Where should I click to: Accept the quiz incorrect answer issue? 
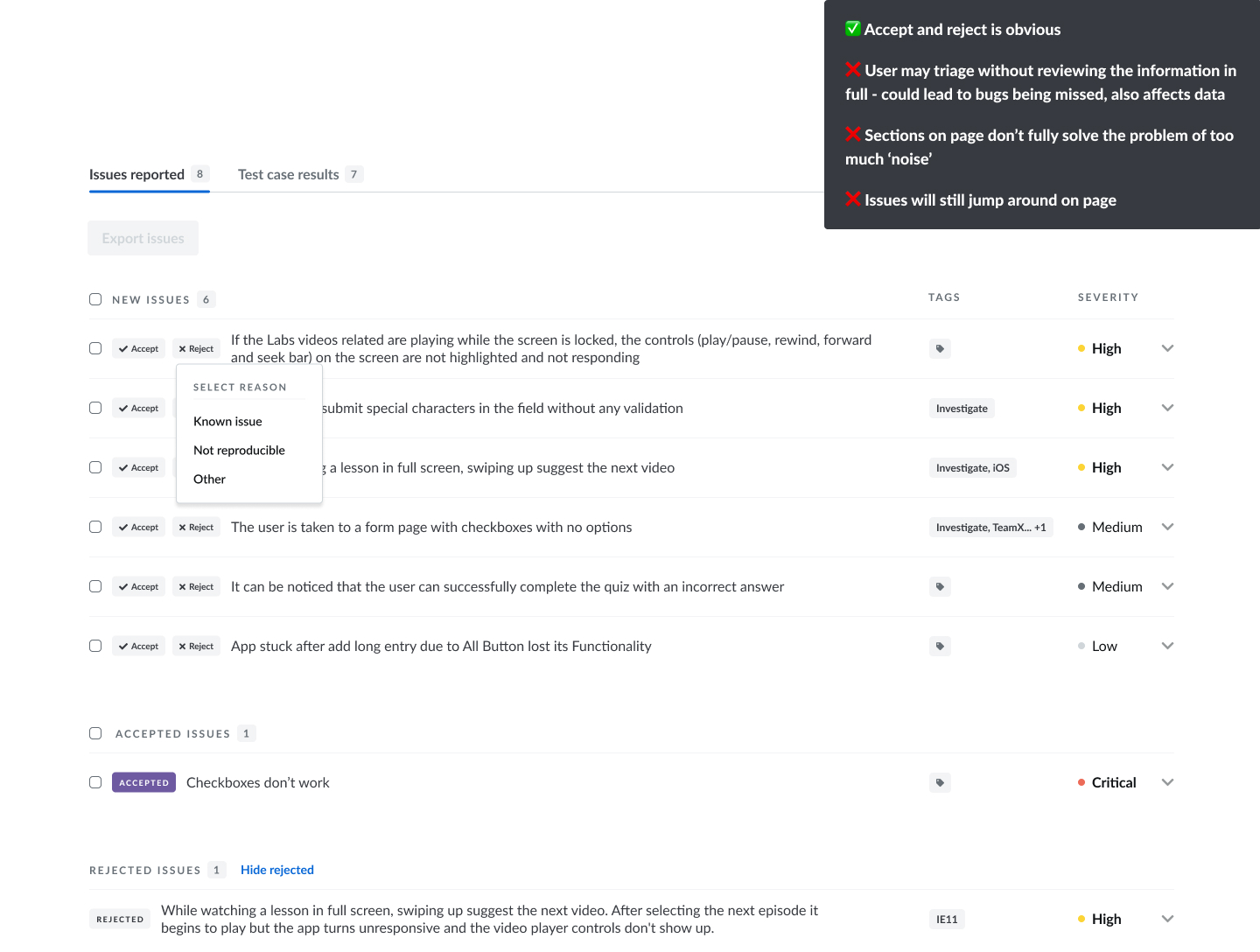point(138,587)
